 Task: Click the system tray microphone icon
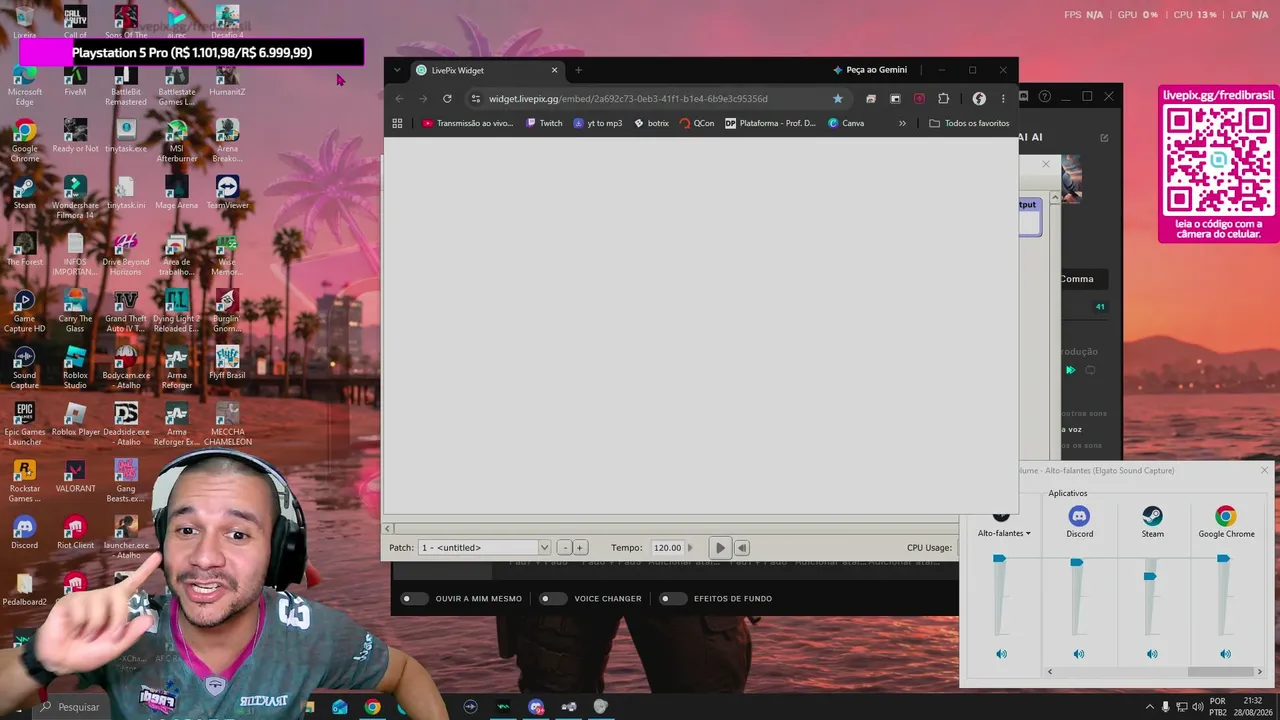coord(1166,707)
